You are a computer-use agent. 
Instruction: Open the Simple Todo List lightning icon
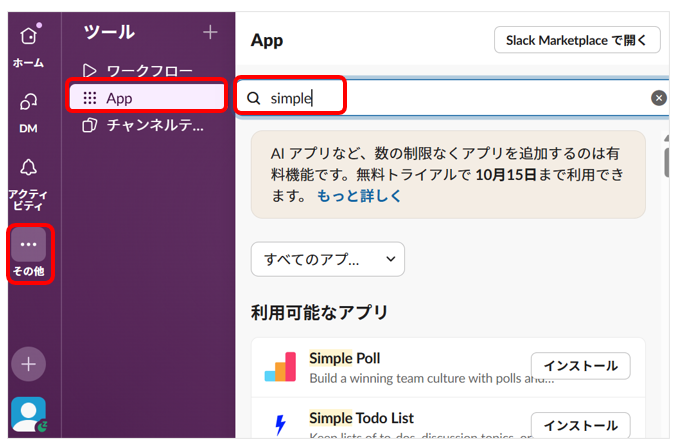coord(280,425)
